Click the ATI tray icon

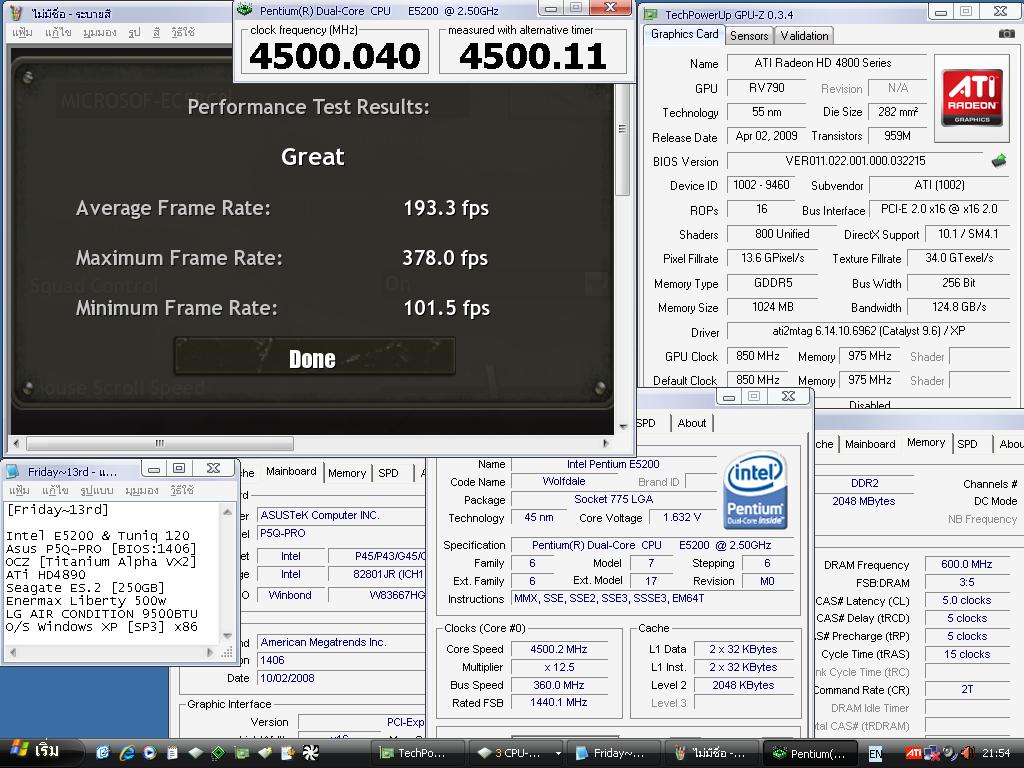[x=913, y=753]
